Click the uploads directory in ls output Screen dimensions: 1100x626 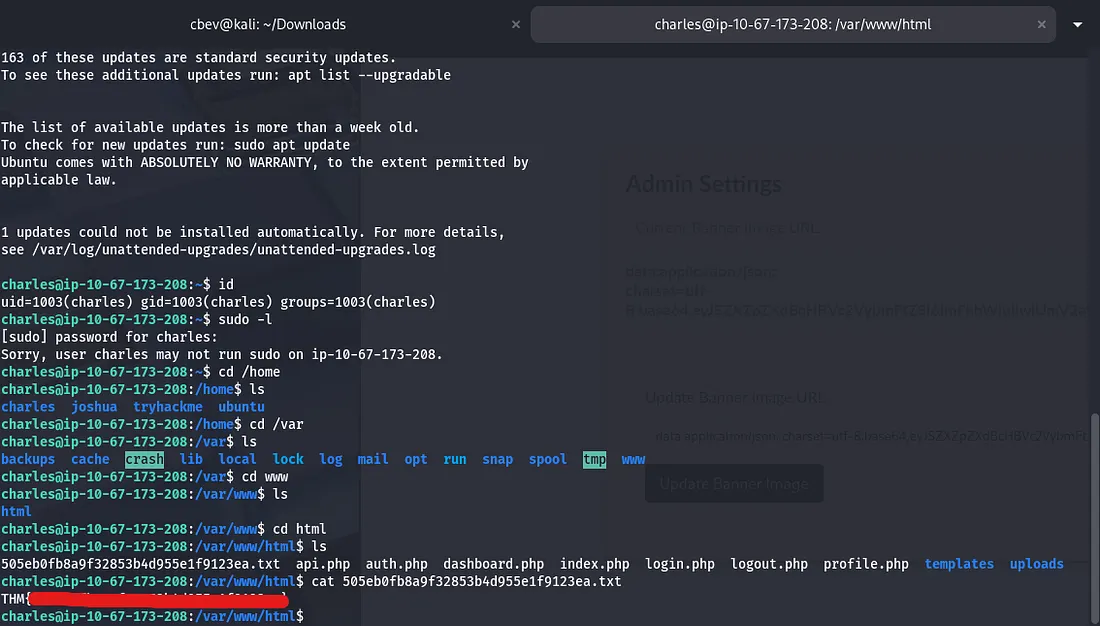(1036, 564)
